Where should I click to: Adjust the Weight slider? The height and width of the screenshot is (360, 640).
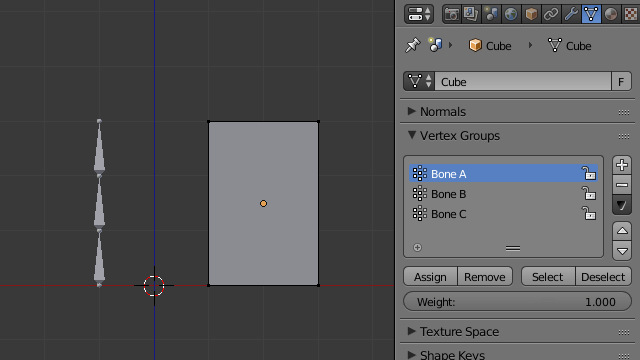point(517,302)
